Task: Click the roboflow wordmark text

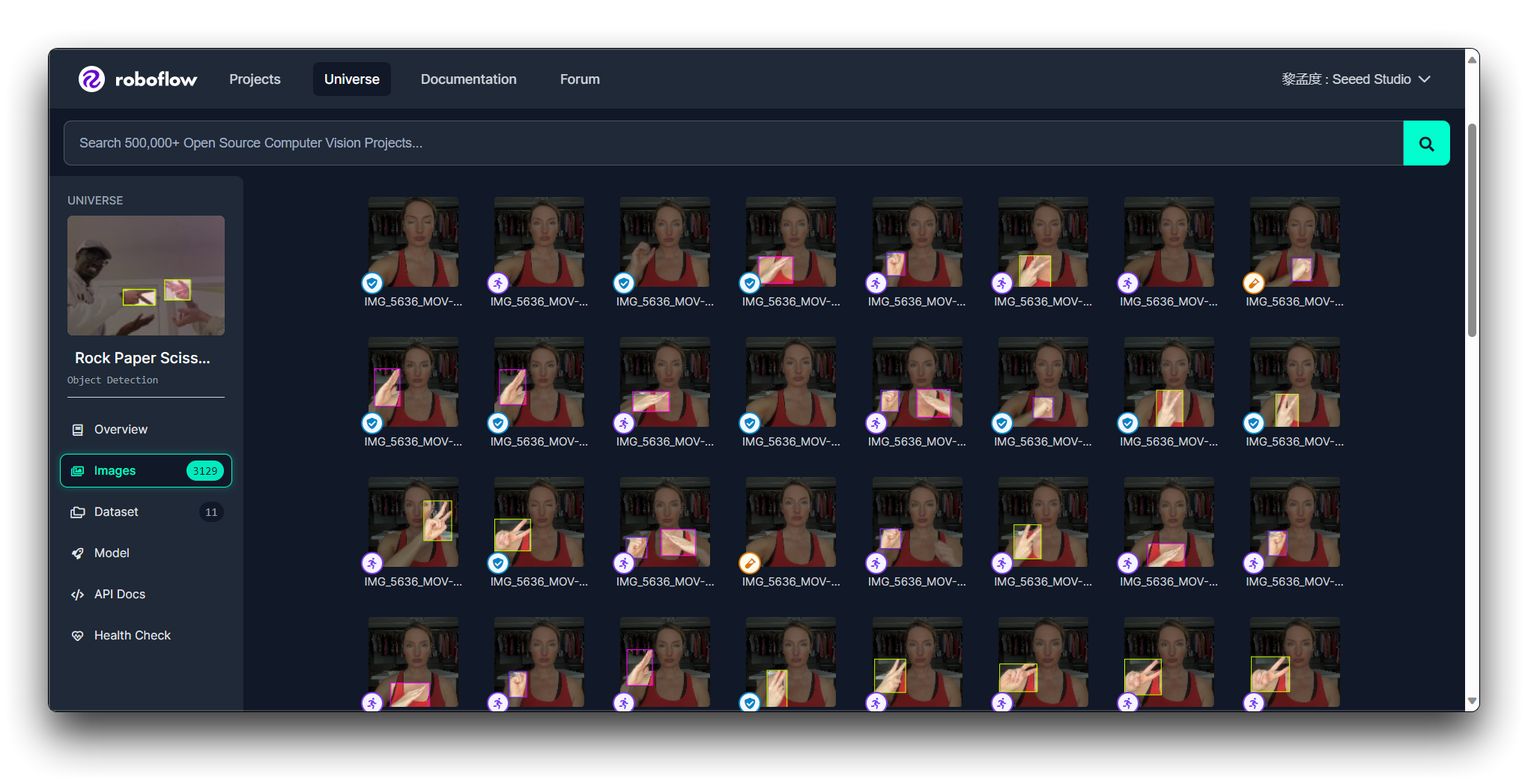Action: coord(156,79)
